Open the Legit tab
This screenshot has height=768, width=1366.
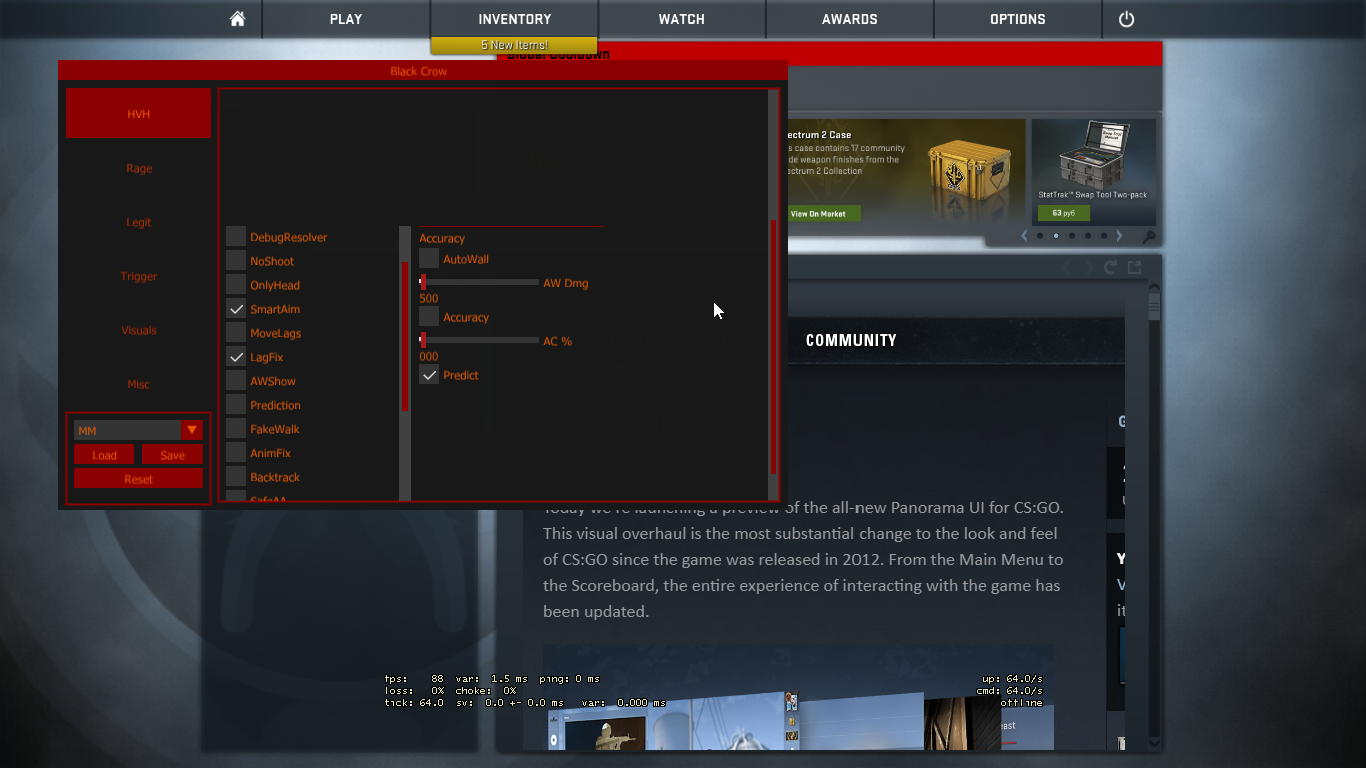139,222
